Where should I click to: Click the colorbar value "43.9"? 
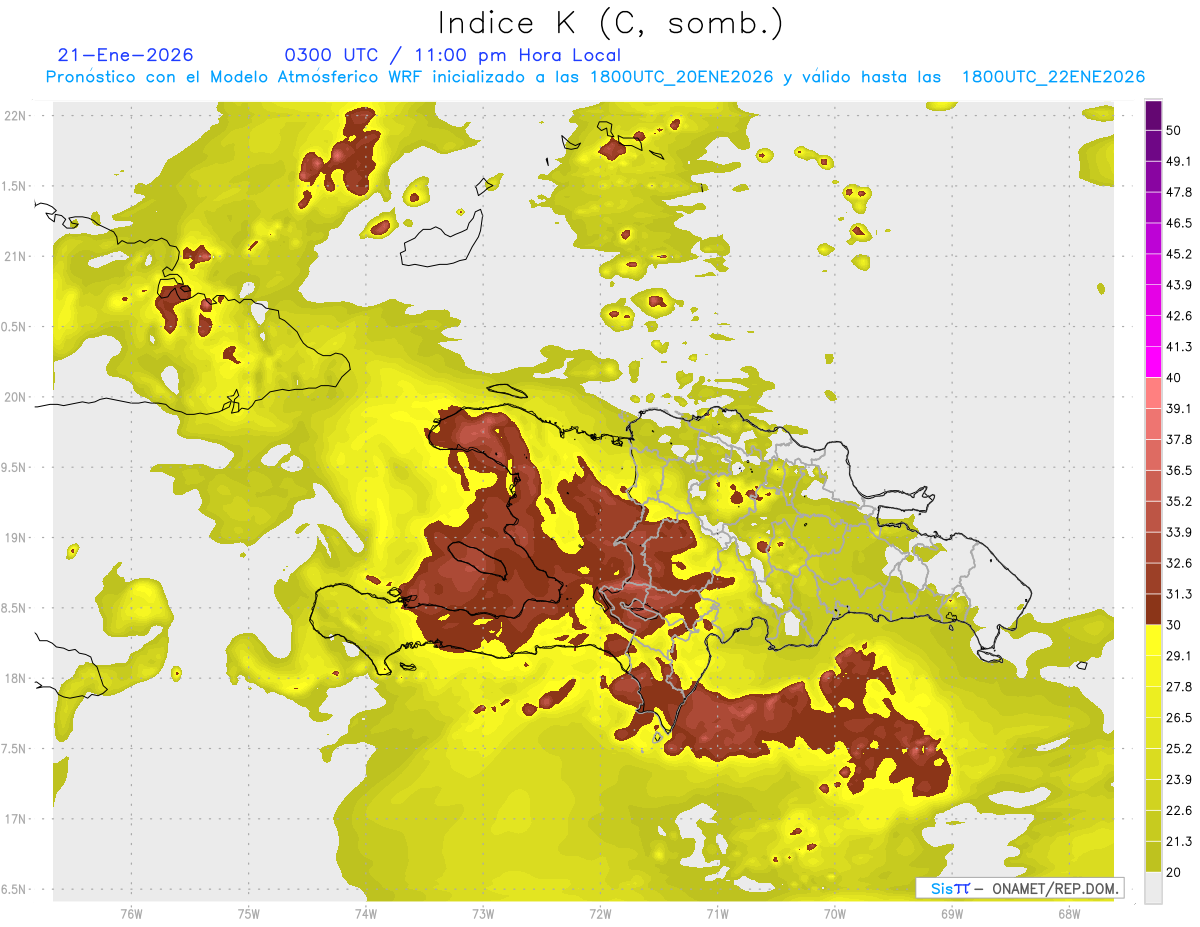coord(1180,285)
